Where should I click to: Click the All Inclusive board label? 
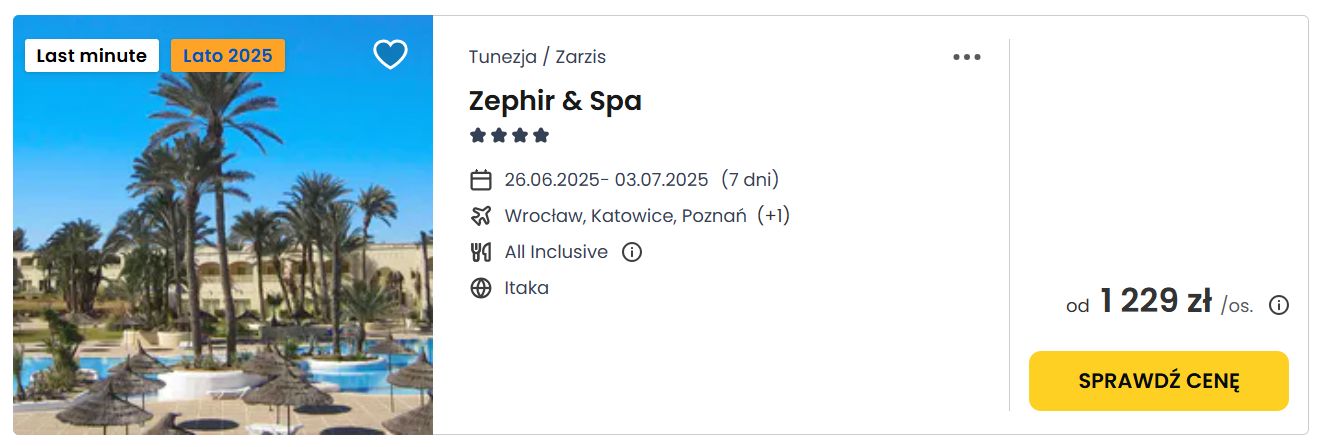pyautogui.click(x=556, y=252)
